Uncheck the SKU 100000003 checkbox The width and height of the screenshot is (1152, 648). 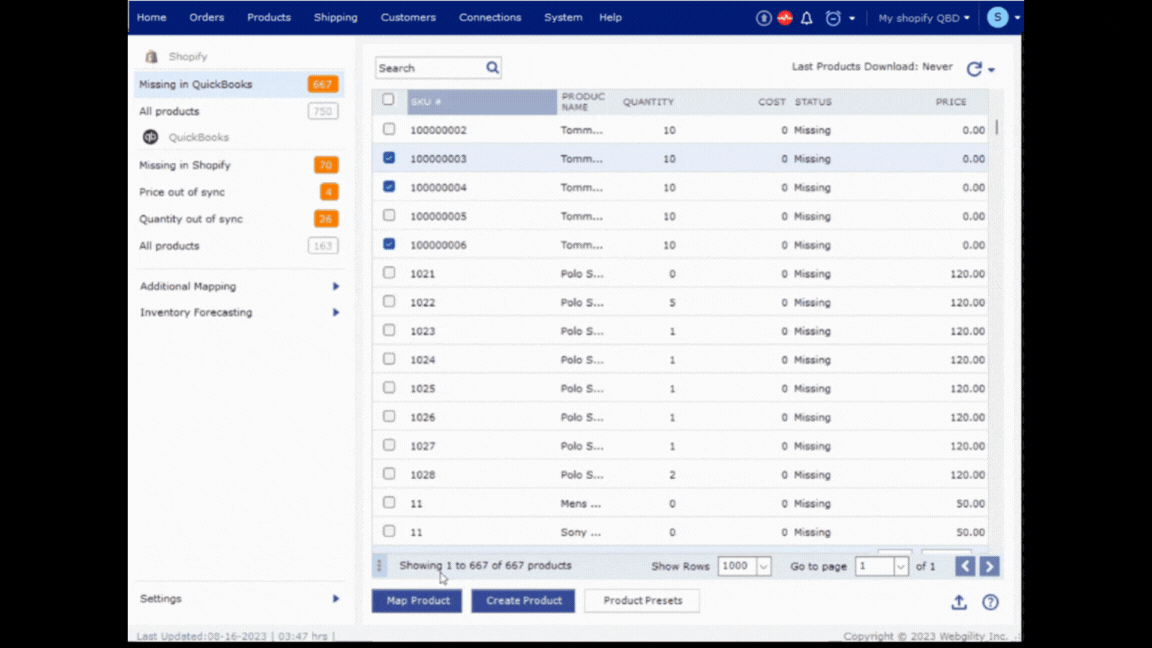click(389, 158)
